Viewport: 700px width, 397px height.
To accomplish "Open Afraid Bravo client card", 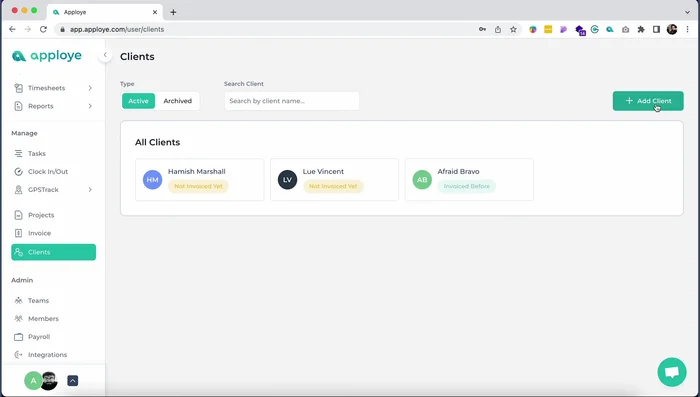I will click(x=469, y=180).
